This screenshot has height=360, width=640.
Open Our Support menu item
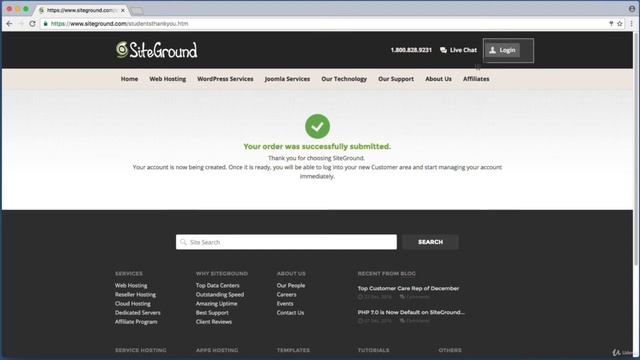(396, 79)
